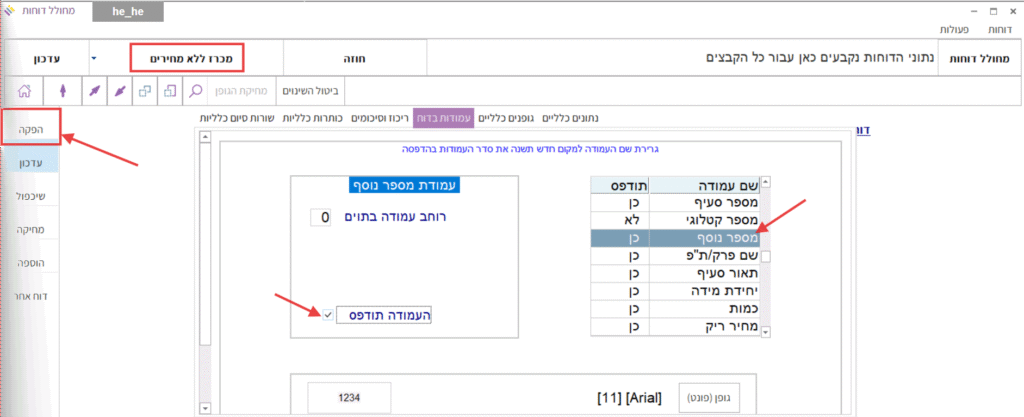Click the overlapping squares icon farthest from the magnifier
The height and width of the screenshot is (417, 1024).
point(145,91)
